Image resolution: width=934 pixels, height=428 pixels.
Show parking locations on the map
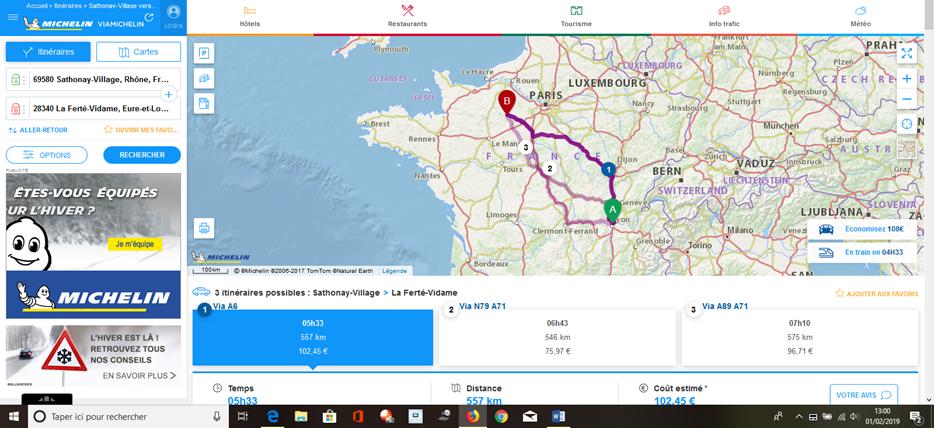204,53
